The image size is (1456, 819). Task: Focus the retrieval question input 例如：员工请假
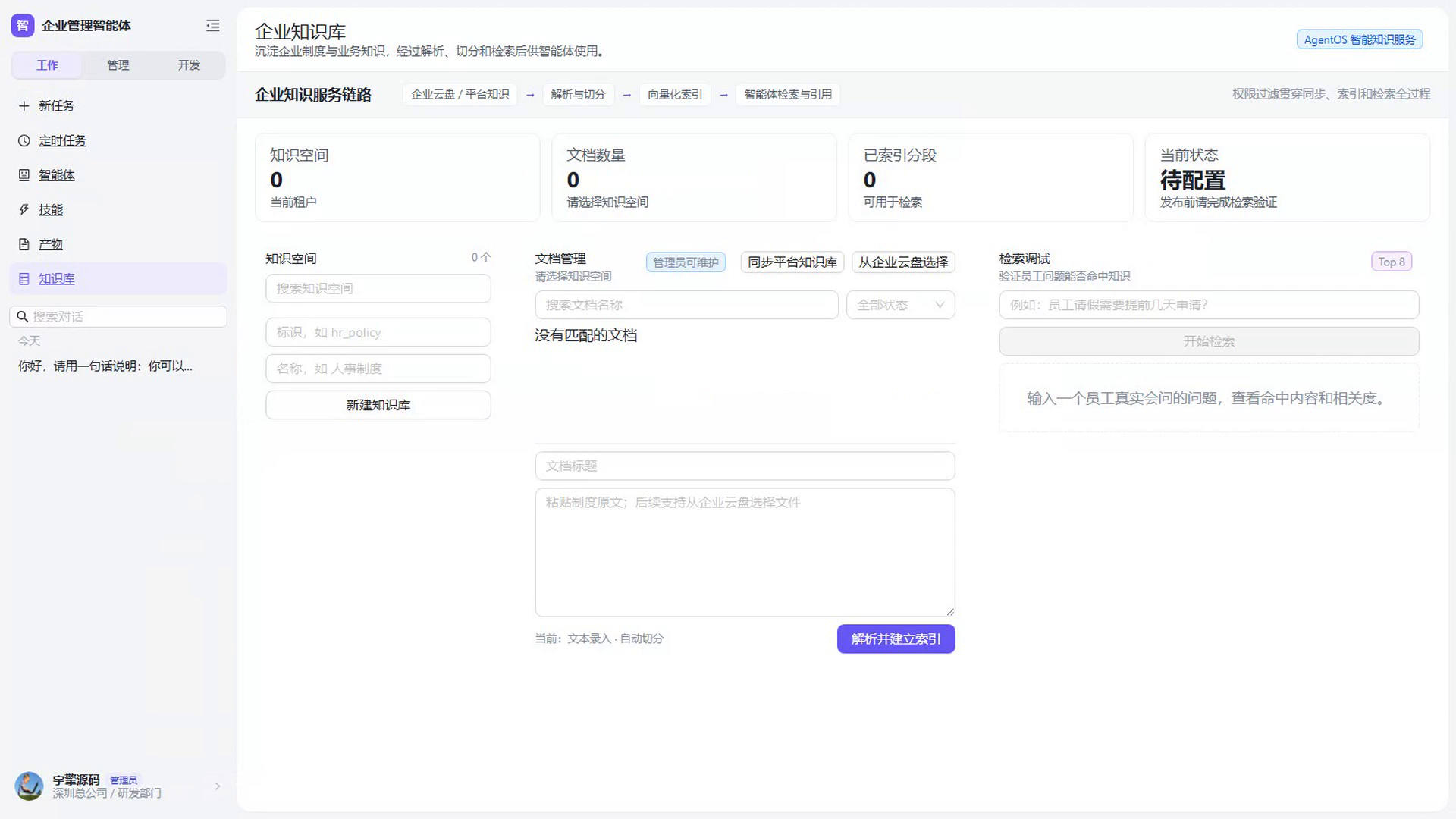point(1209,305)
